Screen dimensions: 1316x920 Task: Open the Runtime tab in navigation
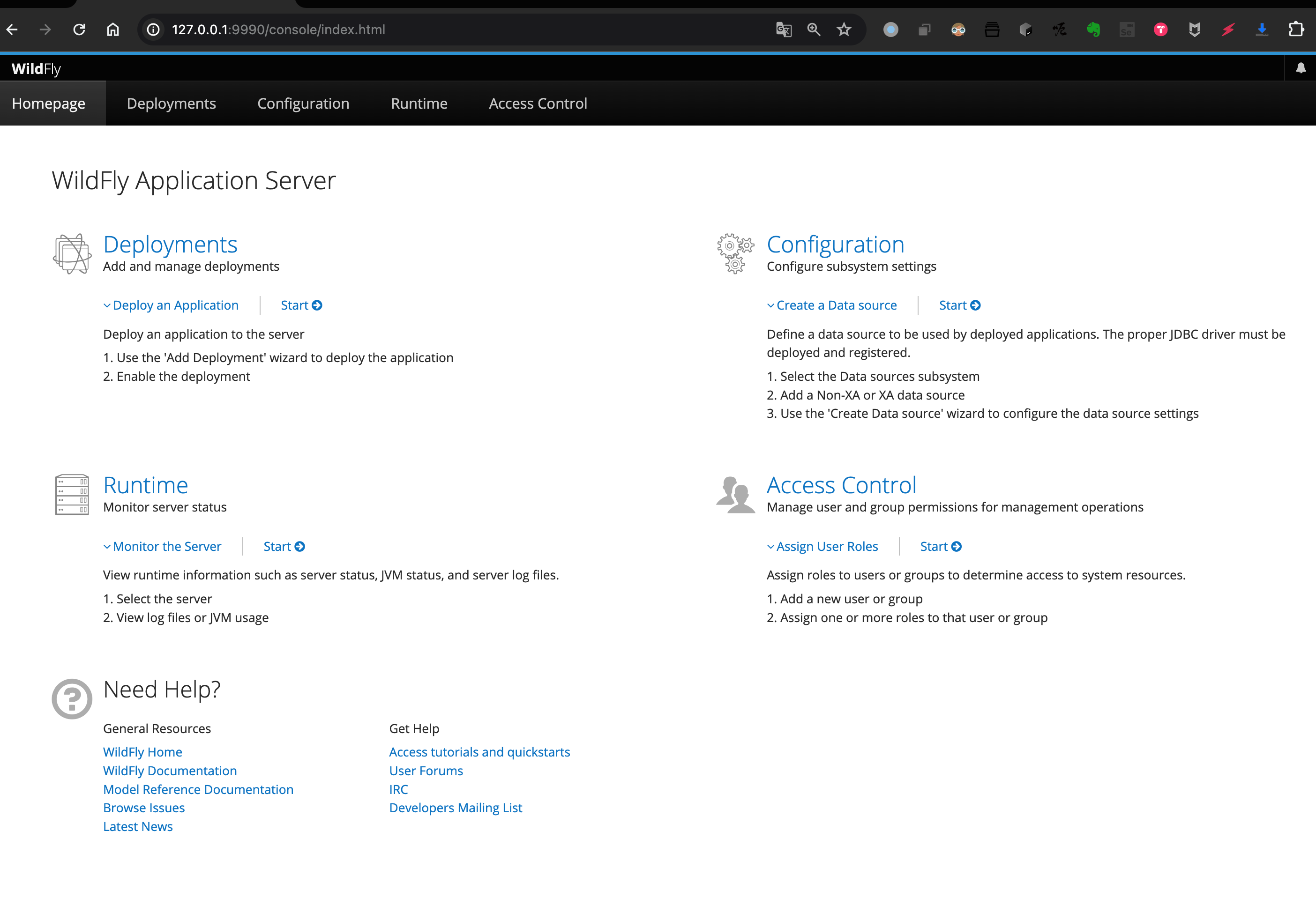[x=419, y=104]
